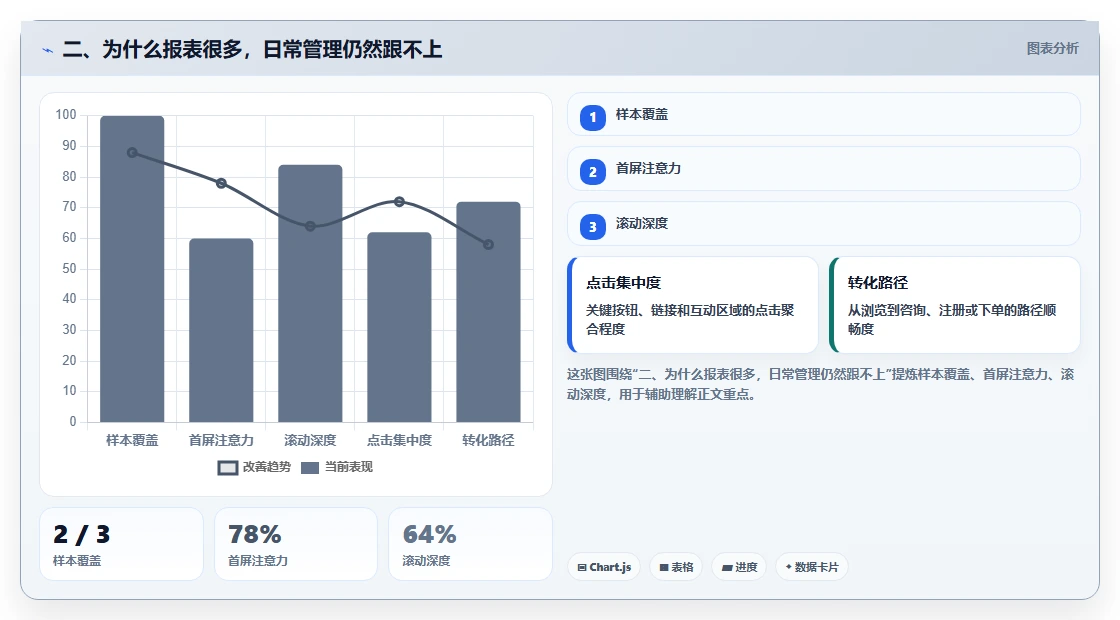Image resolution: width=1120 pixels, height=620 pixels.
Task: Select the 转化路径 info card
Action: pos(954,305)
